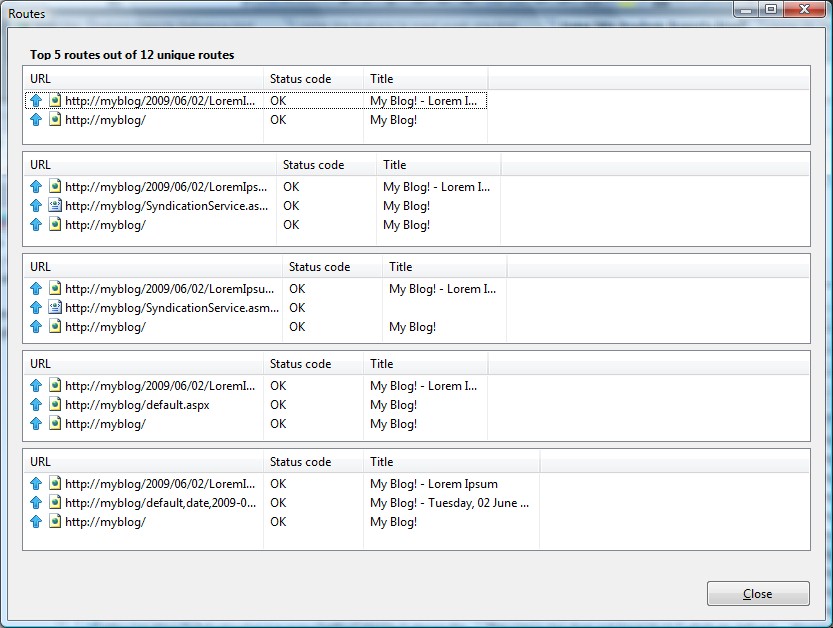Click the Title header above the SyndicationService.as... row
833x628 pixels.
click(x=438, y=165)
